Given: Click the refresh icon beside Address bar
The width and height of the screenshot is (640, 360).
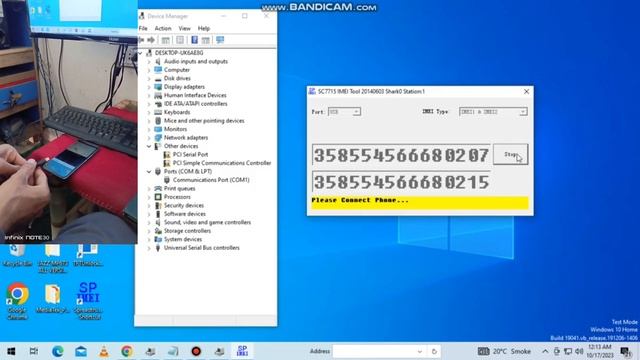Looking at the screenshot, I should pos(434,351).
